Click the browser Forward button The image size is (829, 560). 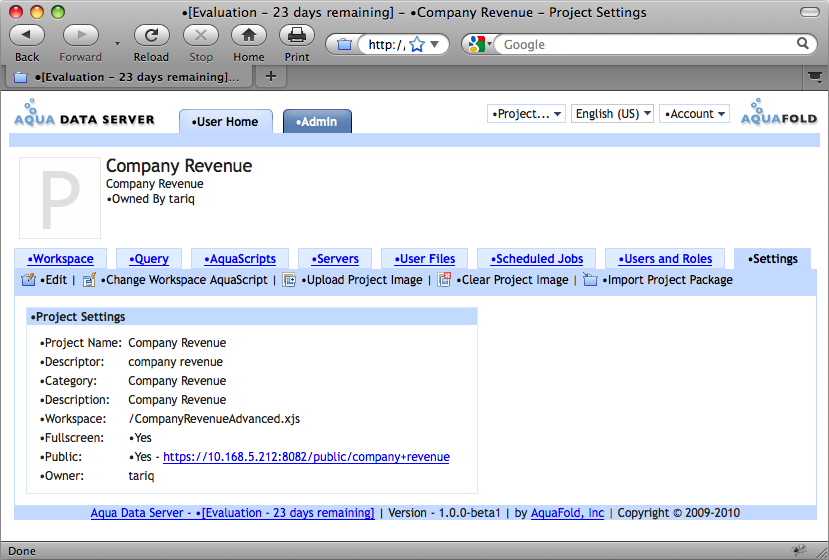click(x=80, y=35)
